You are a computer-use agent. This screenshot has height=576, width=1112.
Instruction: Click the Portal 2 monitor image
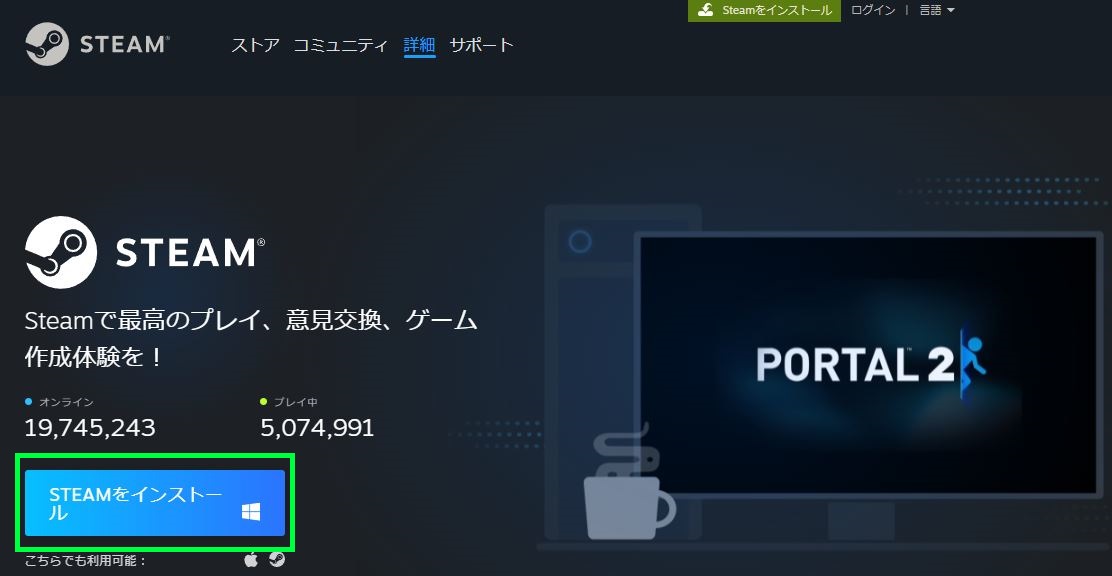(869, 365)
